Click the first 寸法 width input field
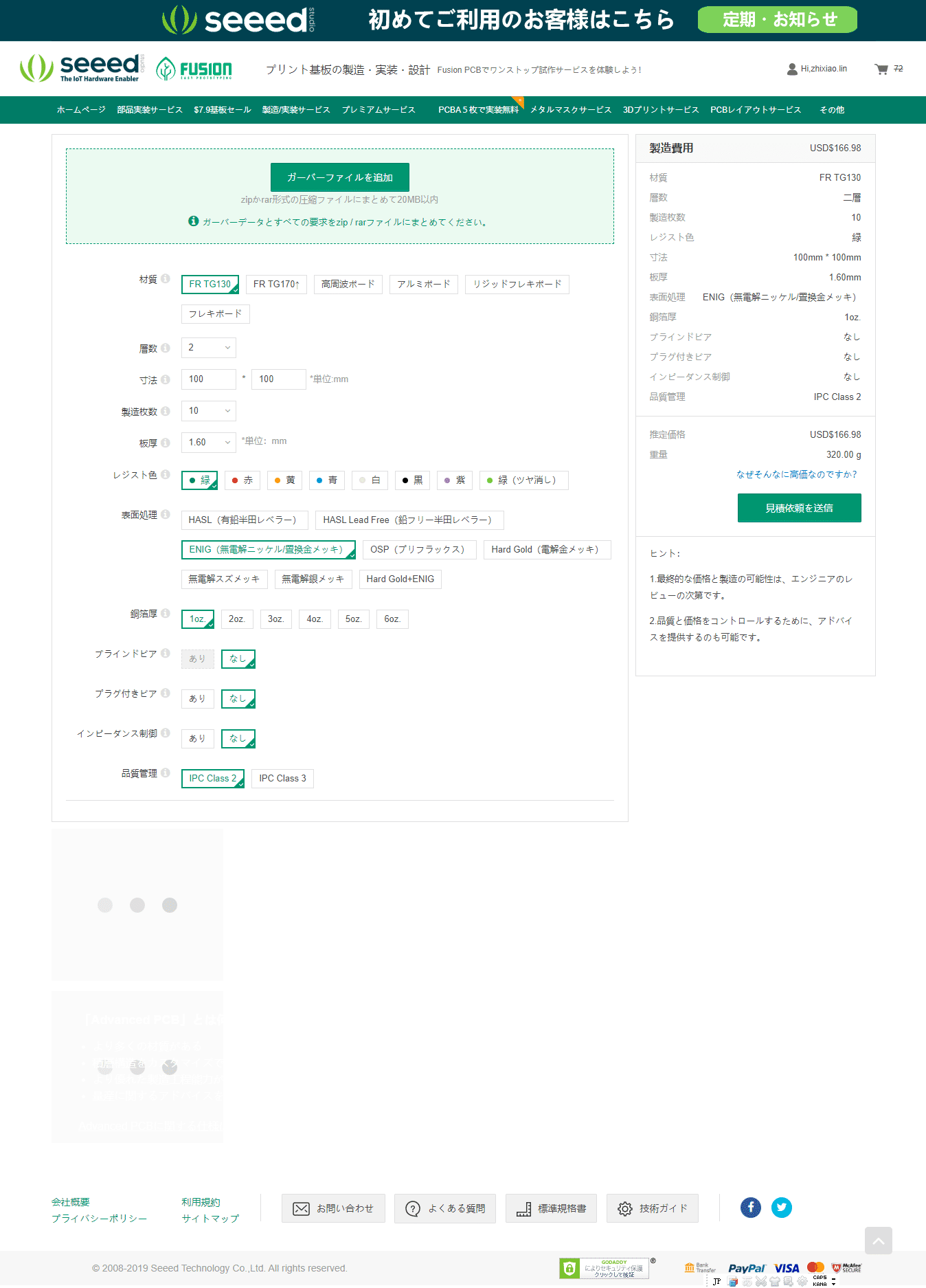 (209, 379)
